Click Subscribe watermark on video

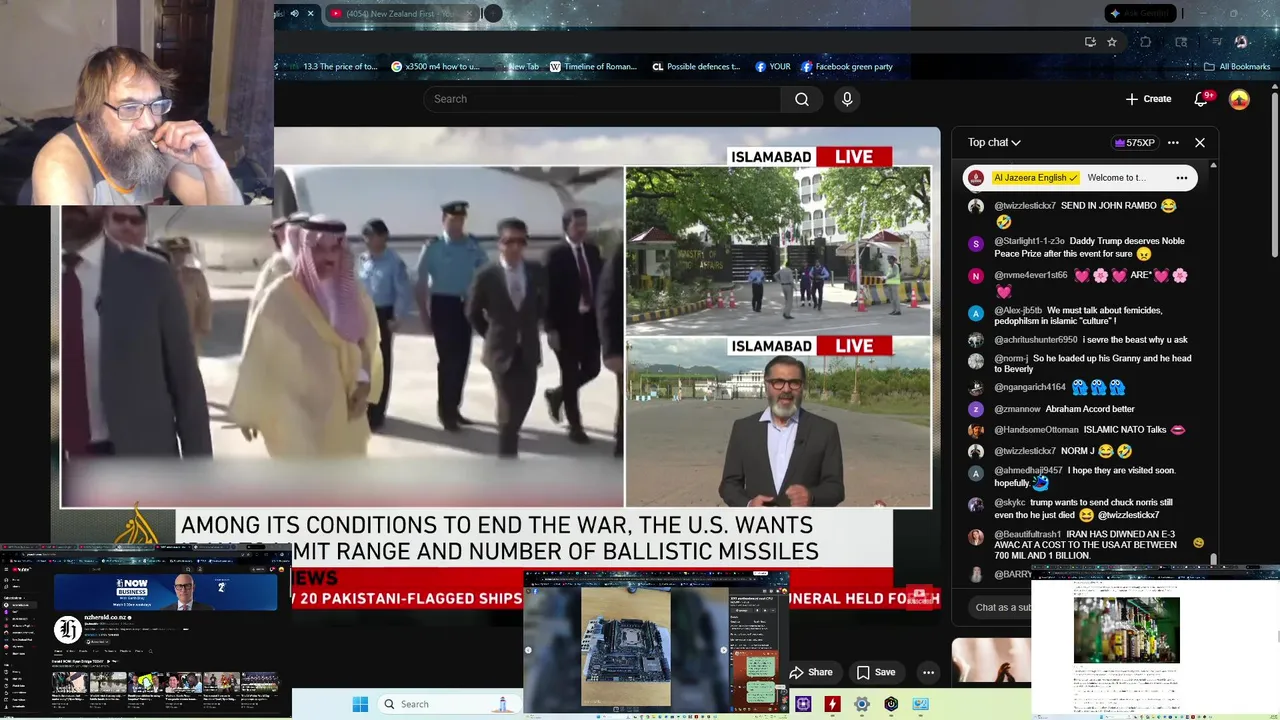pos(920,597)
